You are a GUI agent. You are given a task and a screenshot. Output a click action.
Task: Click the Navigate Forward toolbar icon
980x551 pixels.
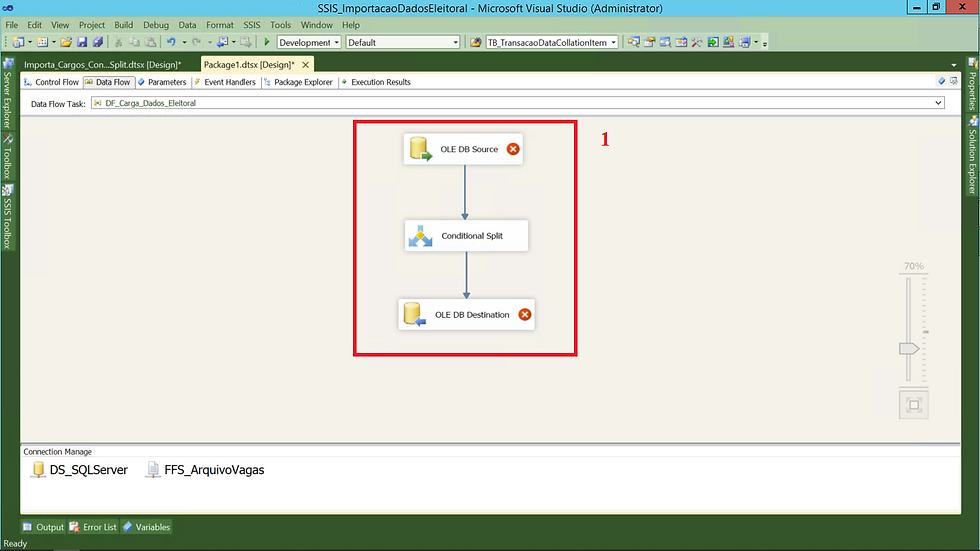[246, 42]
